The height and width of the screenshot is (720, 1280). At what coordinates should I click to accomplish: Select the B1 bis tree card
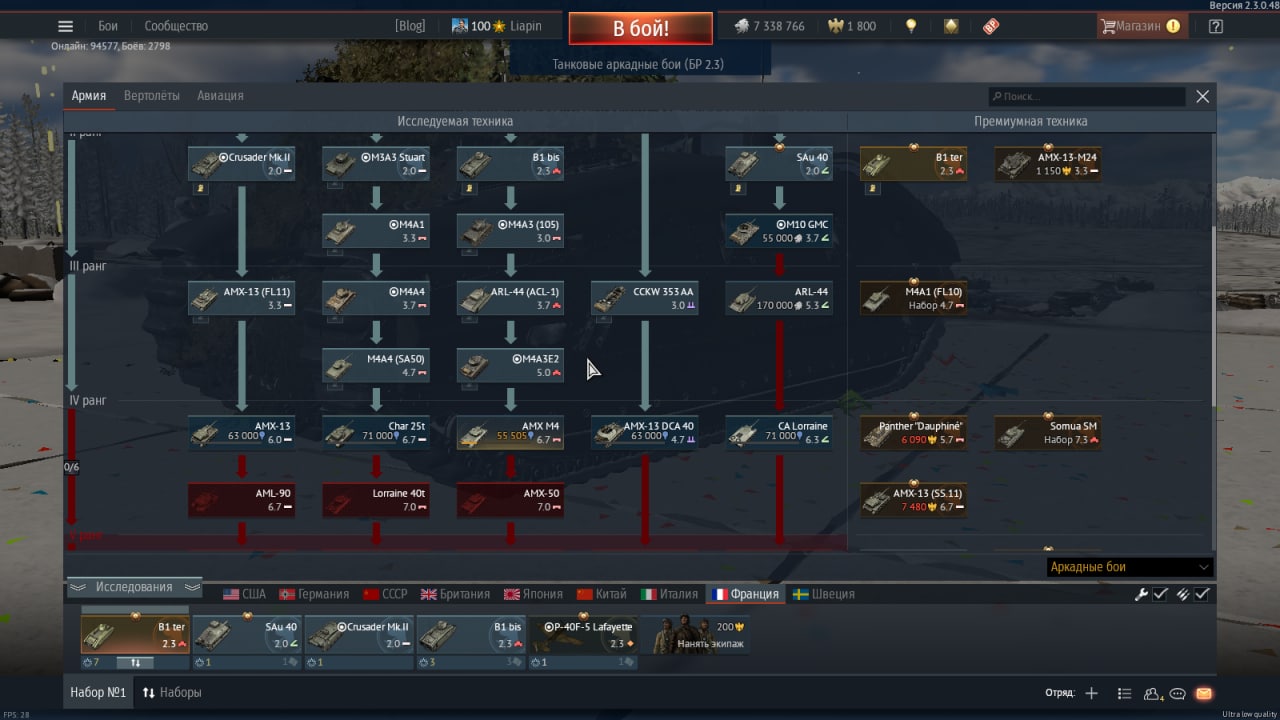[x=510, y=164]
